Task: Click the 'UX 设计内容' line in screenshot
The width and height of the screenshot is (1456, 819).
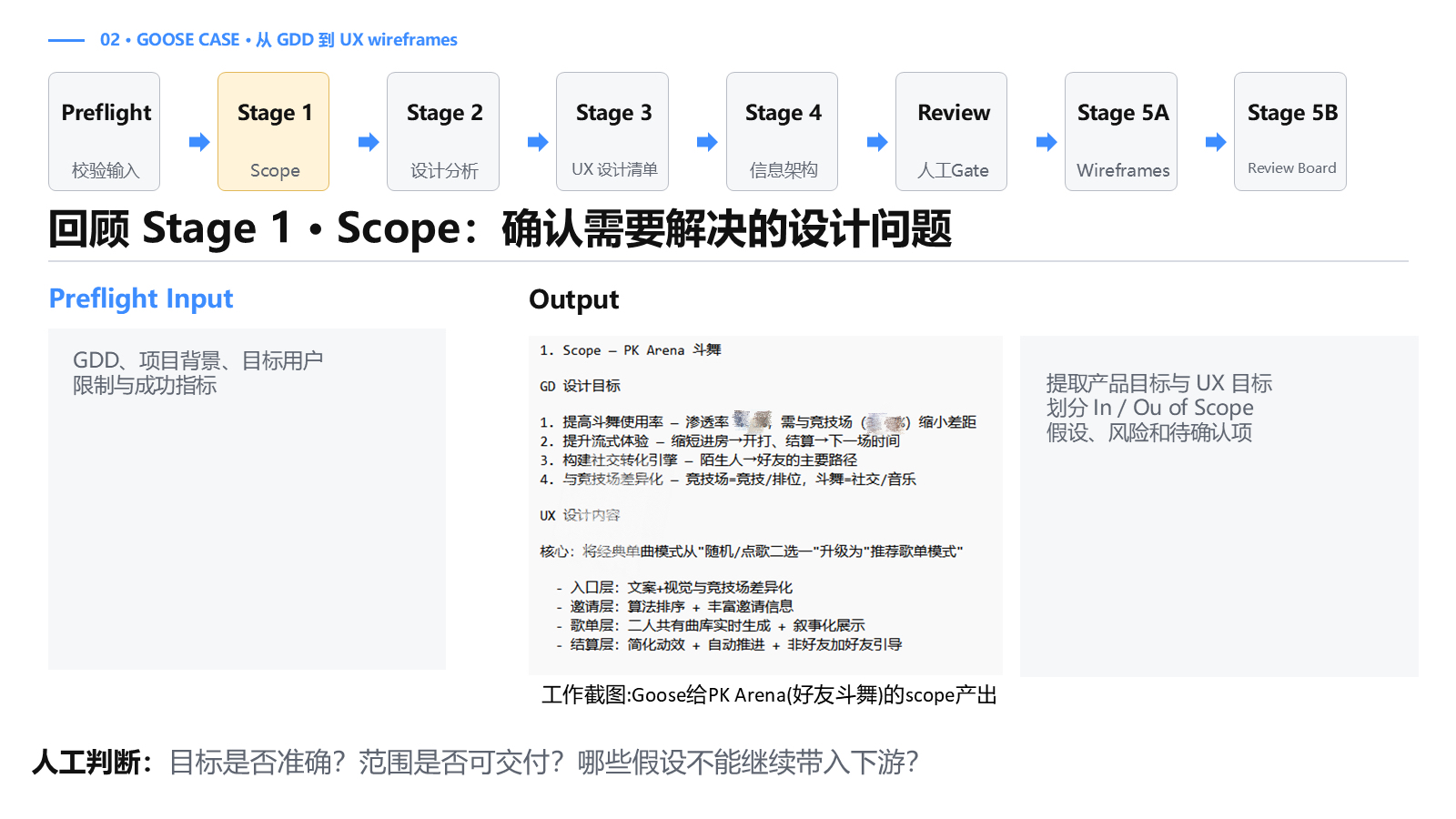Action: (580, 515)
